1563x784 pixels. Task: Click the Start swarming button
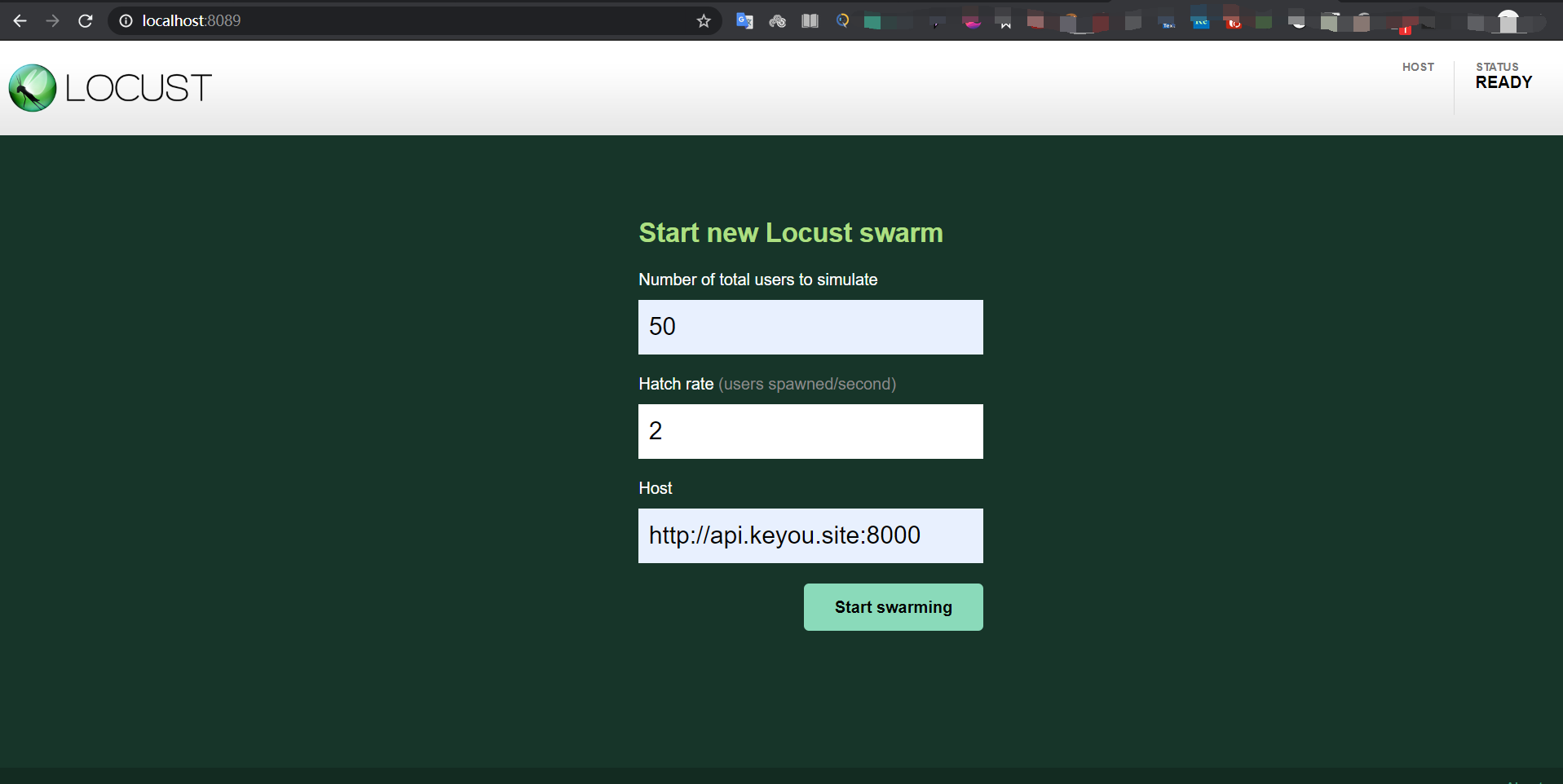(893, 607)
